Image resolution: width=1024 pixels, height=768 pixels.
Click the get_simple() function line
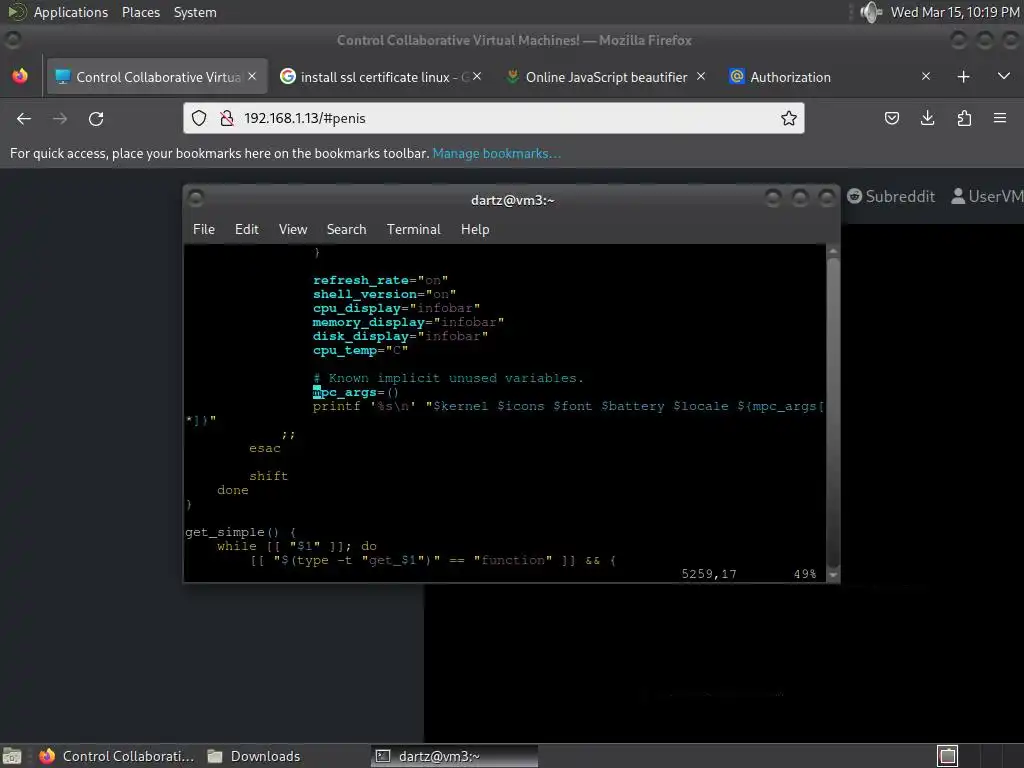(240, 532)
